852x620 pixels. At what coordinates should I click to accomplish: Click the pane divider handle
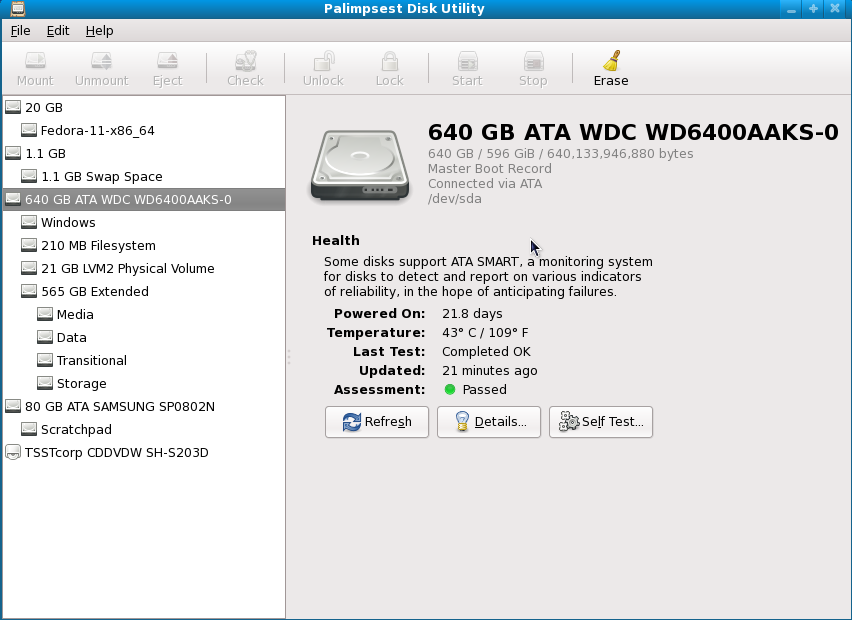[289, 357]
